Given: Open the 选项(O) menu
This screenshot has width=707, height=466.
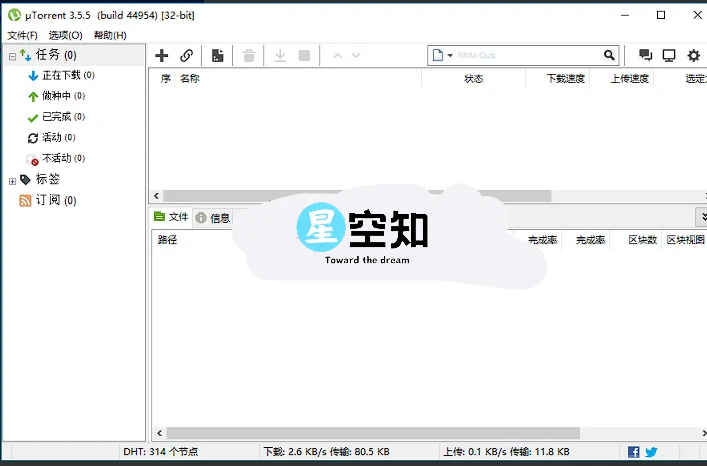Looking at the screenshot, I should pyautogui.click(x=65, y=35).
